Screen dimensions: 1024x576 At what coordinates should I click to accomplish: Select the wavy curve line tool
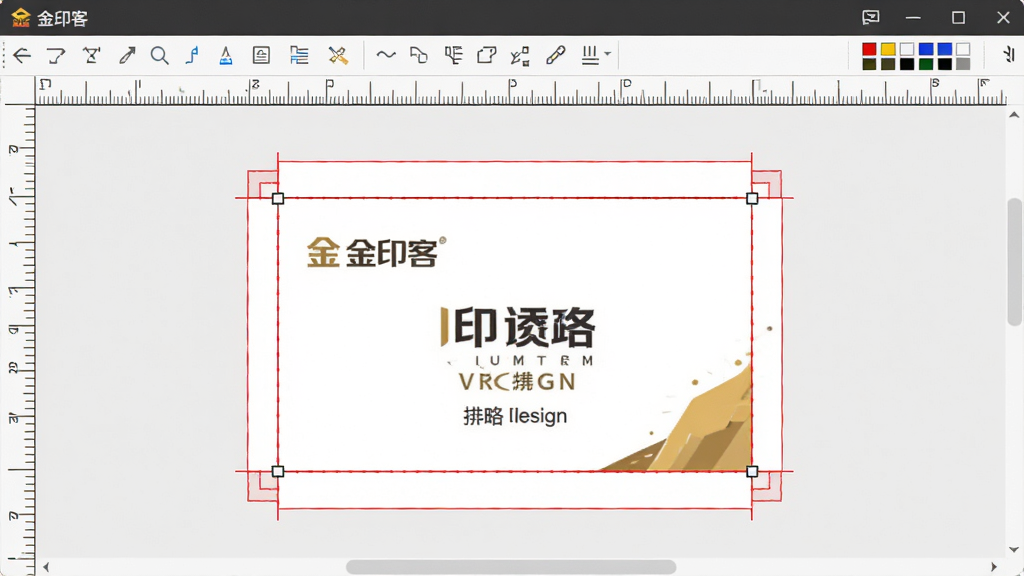coord(386,55)
